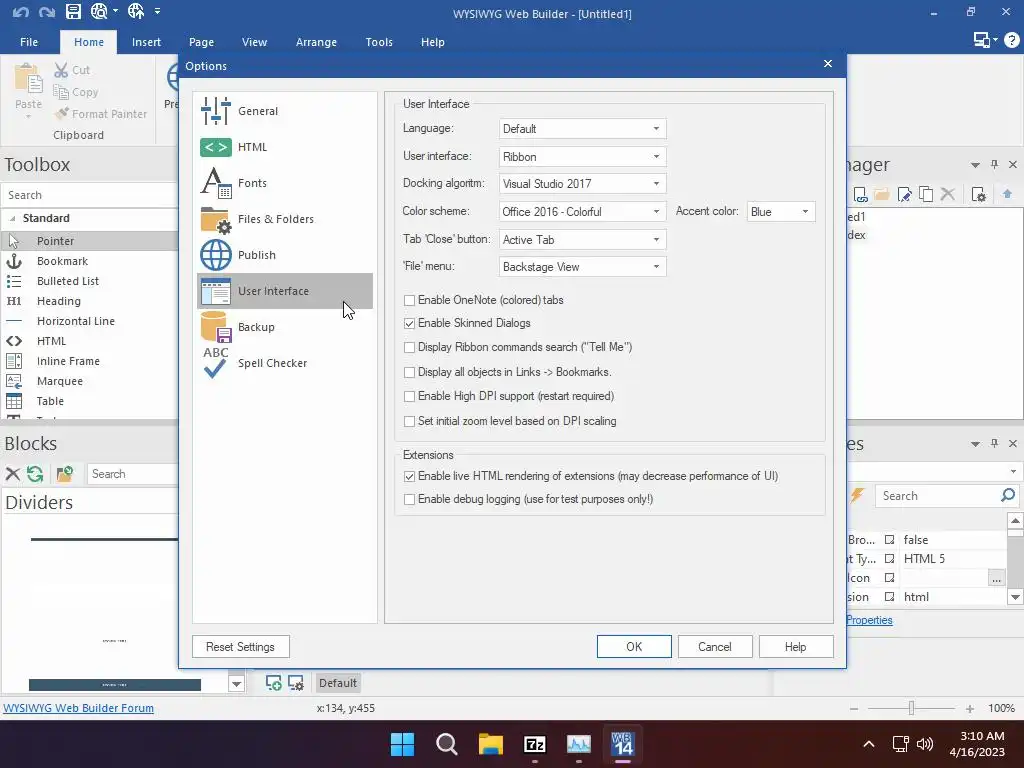
Task: Open the Accent color dropdown
Action: (x=781, y=212)
